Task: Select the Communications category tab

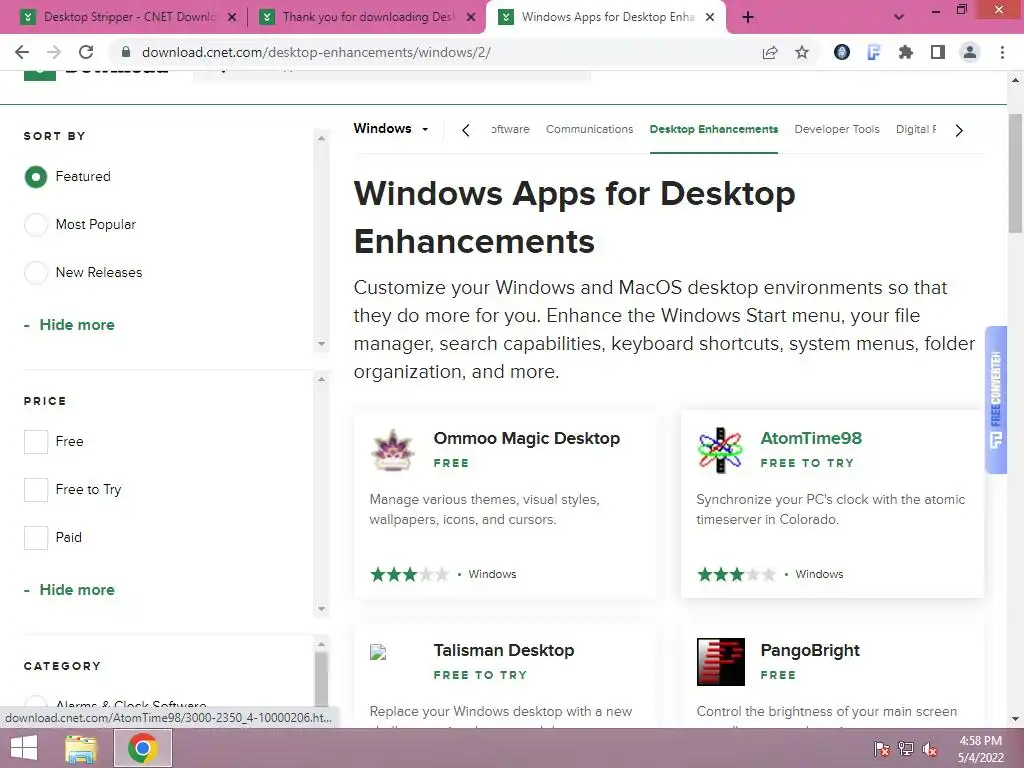Action: click(589, 129)
